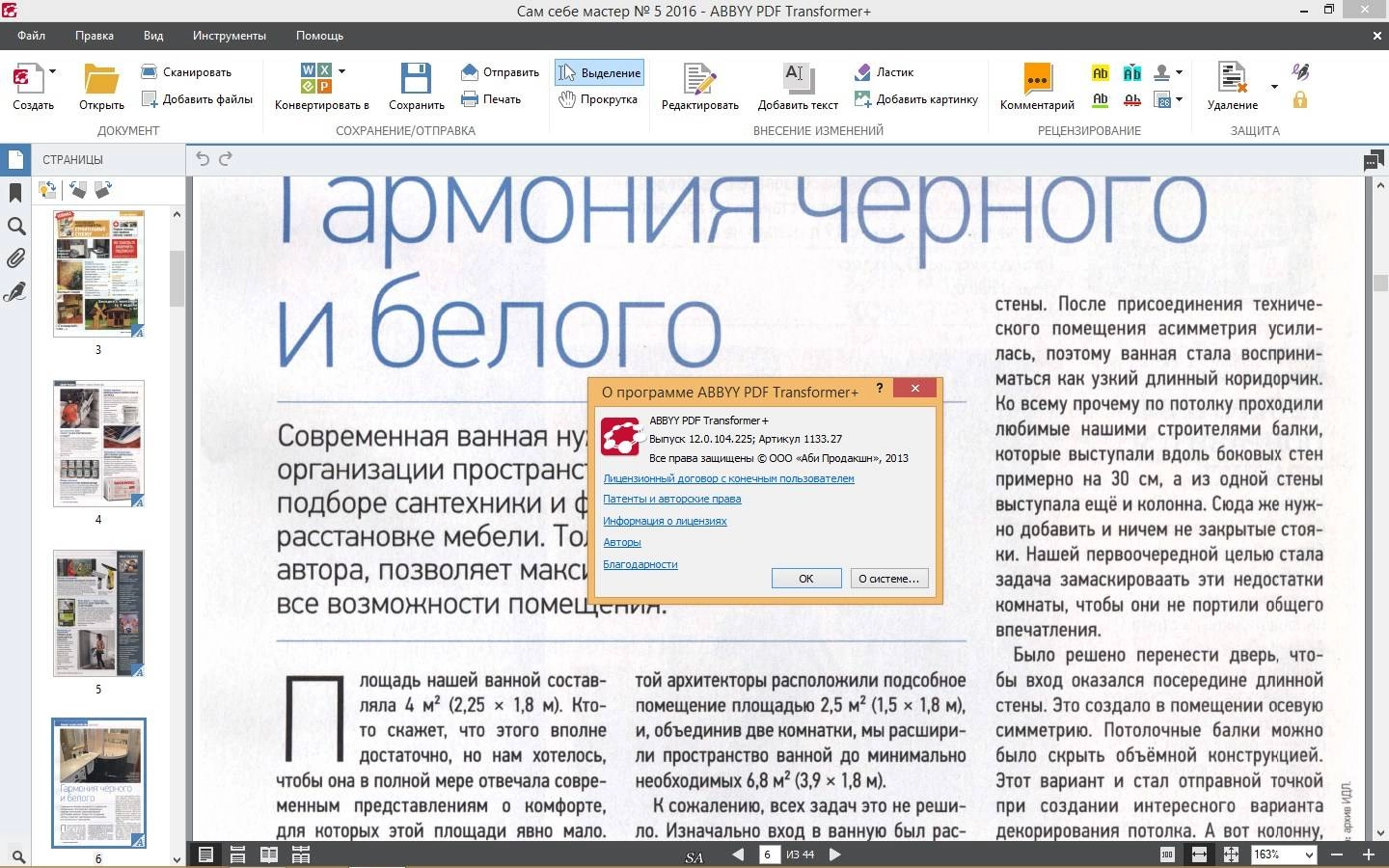Open the Помощь menu
1389x868 pixels.
(319, 36)
